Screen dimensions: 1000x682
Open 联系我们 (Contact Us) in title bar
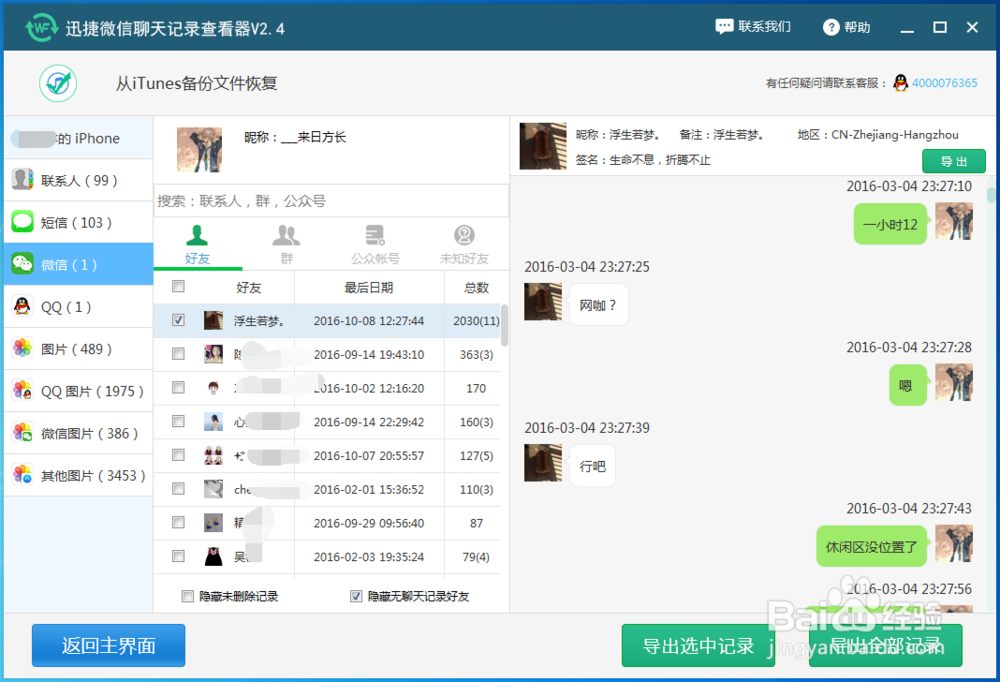753,26
